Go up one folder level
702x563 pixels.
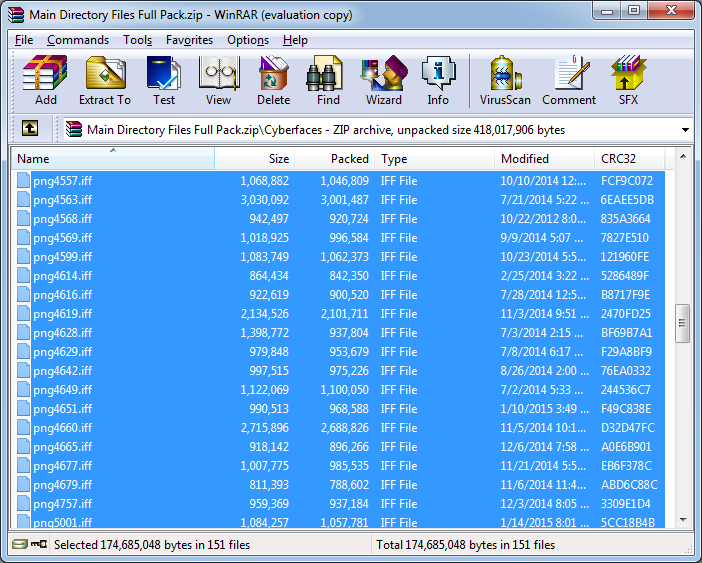[x=30, y=129]
